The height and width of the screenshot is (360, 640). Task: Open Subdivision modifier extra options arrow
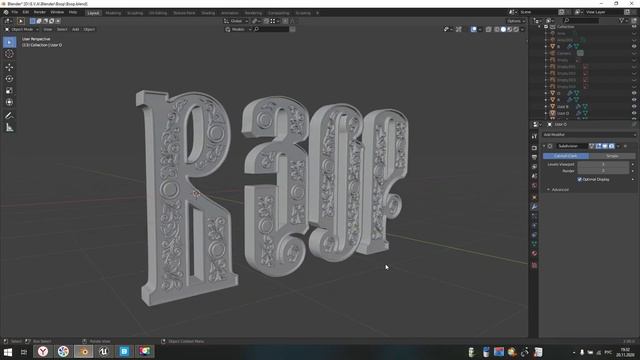point(618,146)
